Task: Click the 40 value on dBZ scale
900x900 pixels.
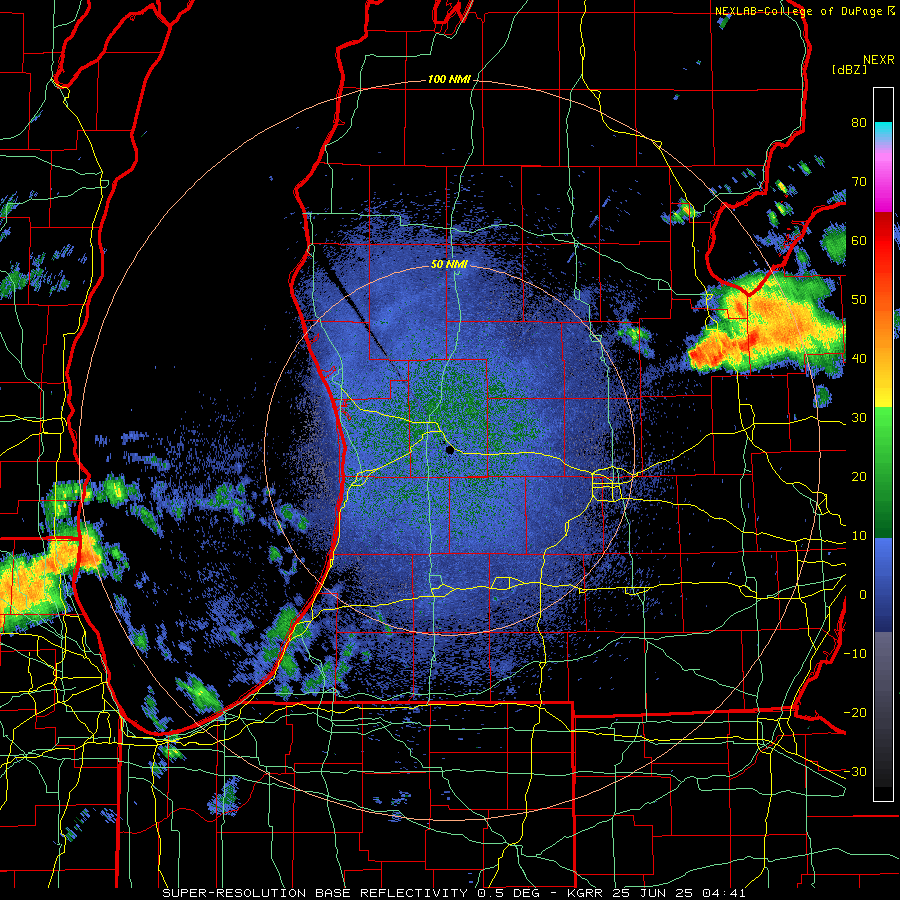Action: (x=859, y=359)
